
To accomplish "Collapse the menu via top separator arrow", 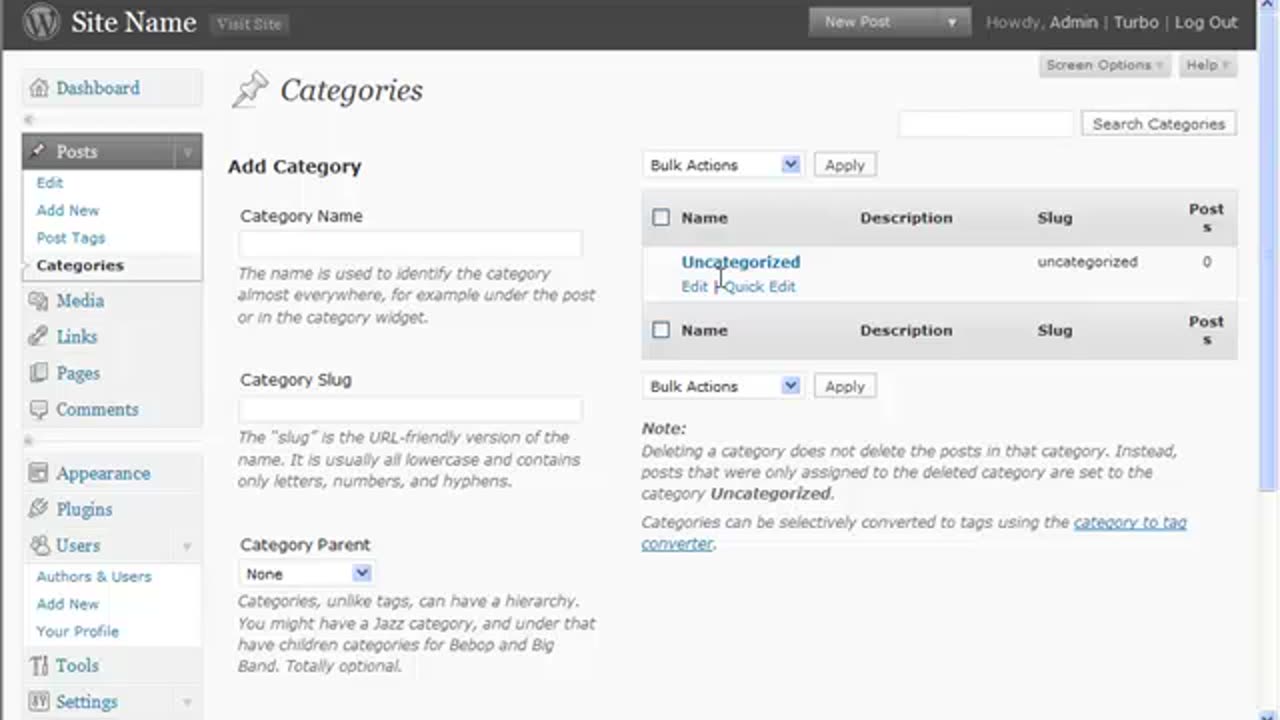I will [x=29, y=119].
